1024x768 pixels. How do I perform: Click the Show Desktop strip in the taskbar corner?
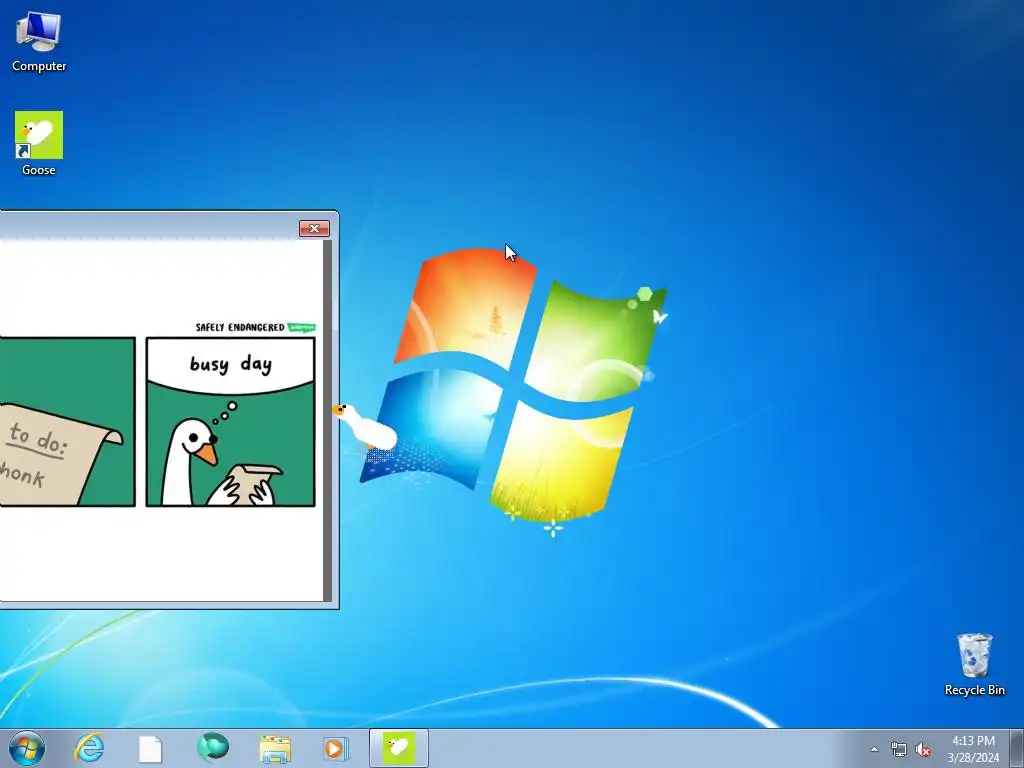pos(1017,748)
